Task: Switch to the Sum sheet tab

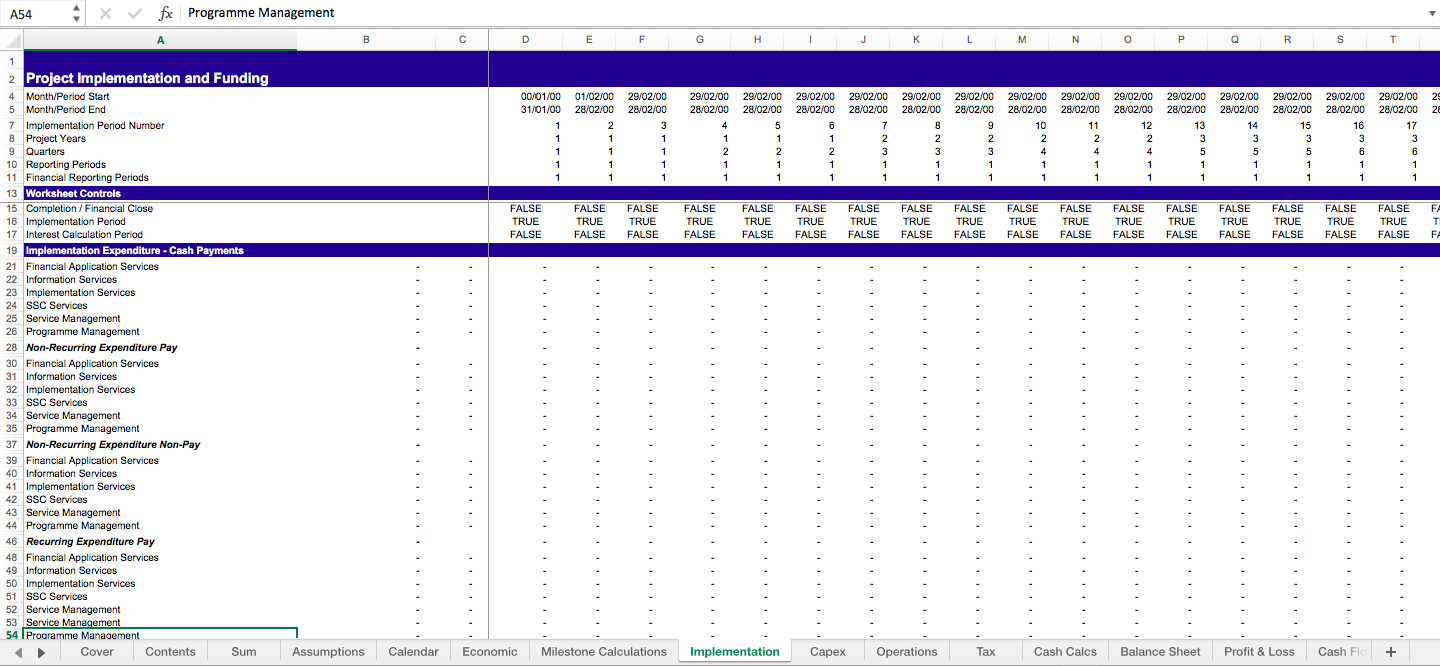Action: click(244, 652)
